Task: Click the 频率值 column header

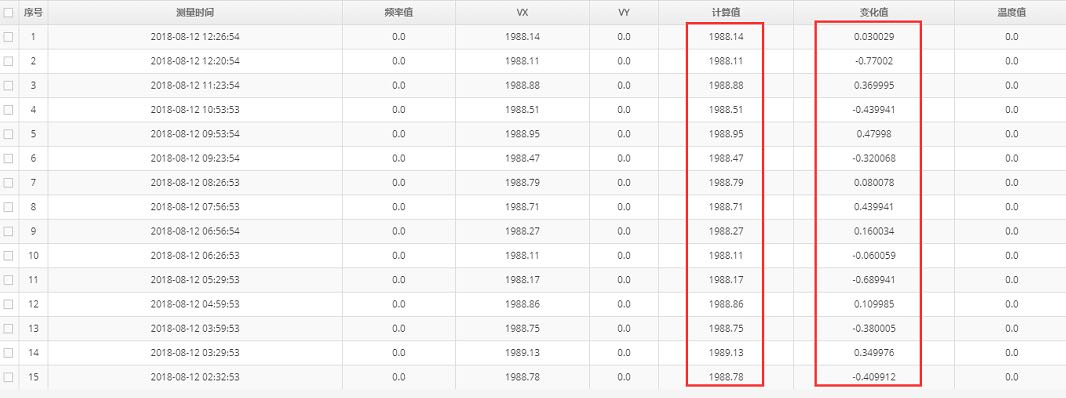Action: point(399,12)
